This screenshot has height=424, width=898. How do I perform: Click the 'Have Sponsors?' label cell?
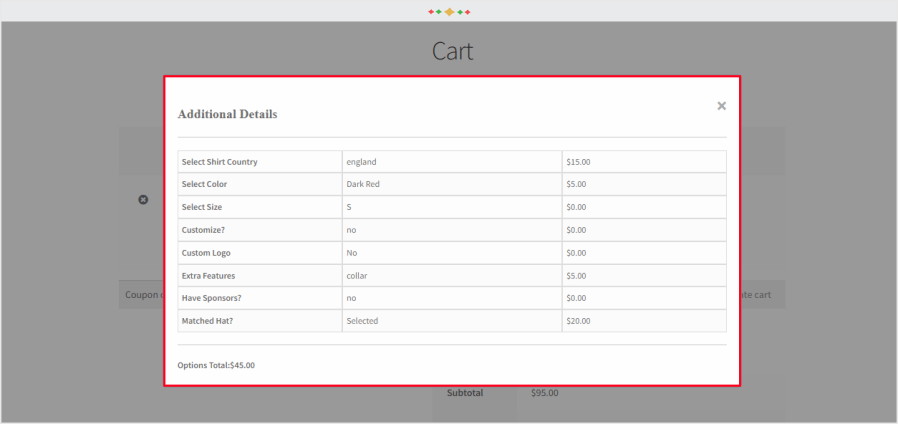point(260,298)
